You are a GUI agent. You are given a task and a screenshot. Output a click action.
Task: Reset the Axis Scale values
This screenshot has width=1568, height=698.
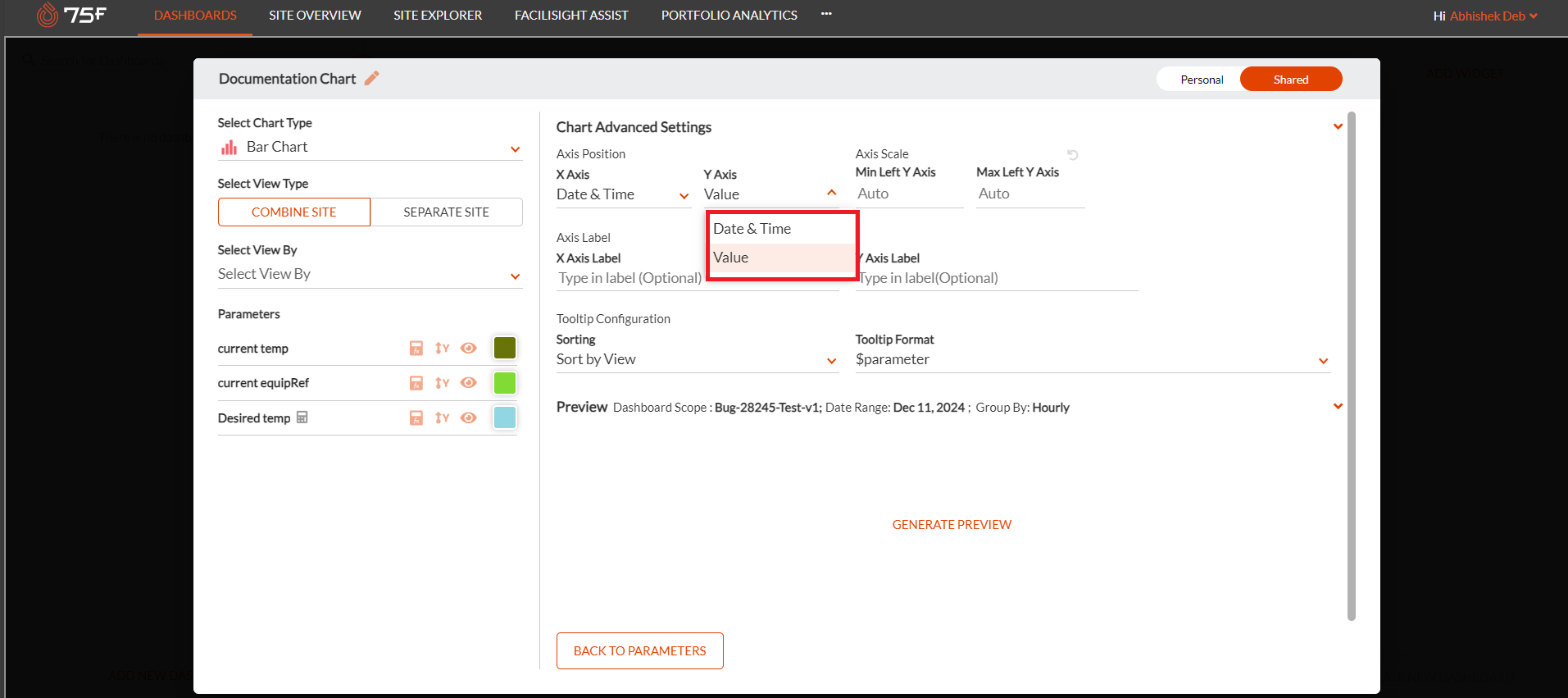(1073, 154)
